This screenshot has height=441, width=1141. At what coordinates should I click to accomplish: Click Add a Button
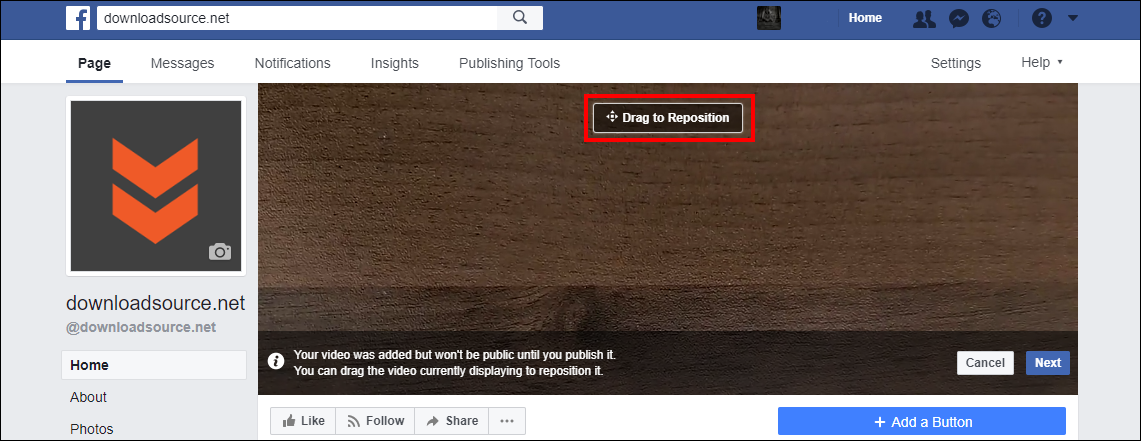tap(922, 422)
